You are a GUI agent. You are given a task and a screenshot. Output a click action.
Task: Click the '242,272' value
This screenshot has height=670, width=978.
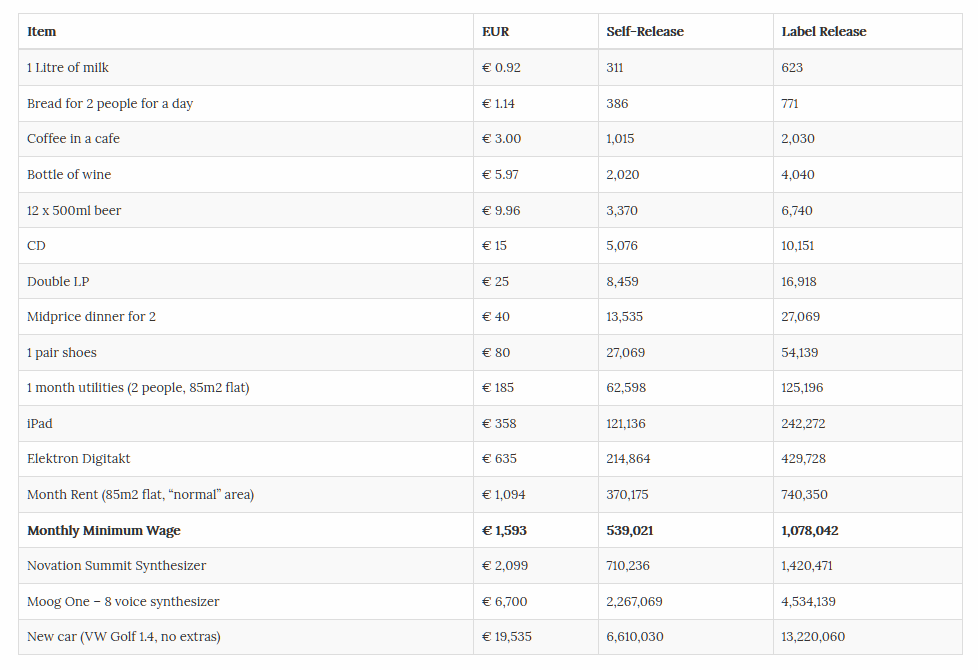pos(803,424)
